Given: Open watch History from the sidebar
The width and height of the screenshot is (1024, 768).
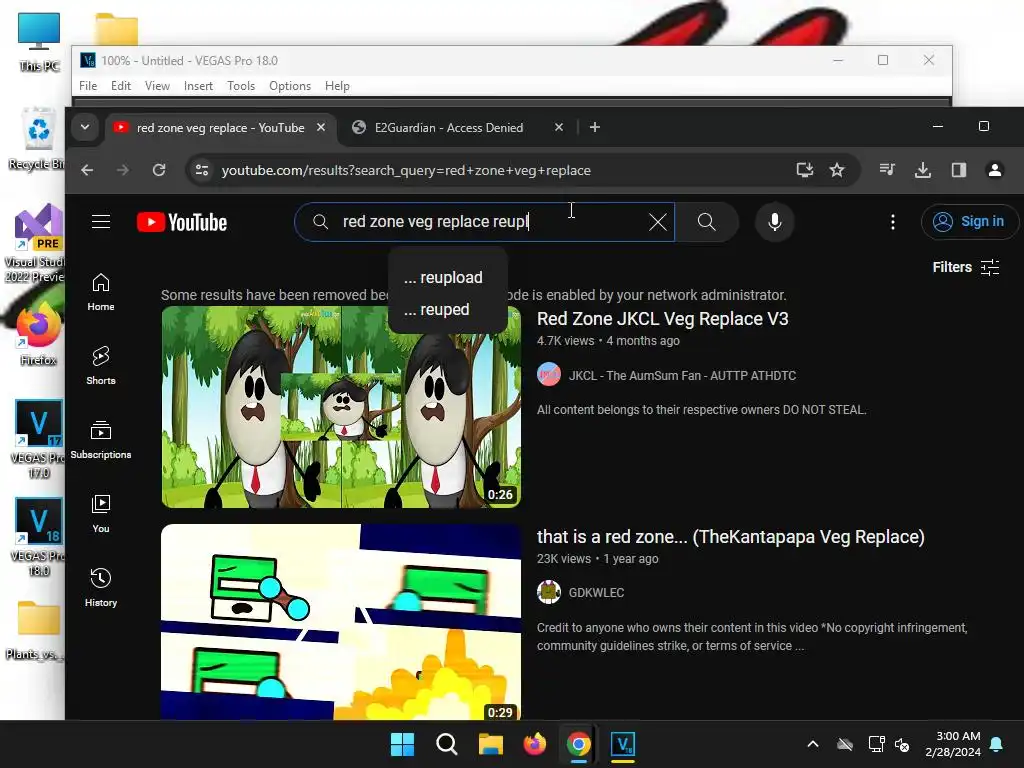Looking at the screenshot, I should [x=101, y=588].
